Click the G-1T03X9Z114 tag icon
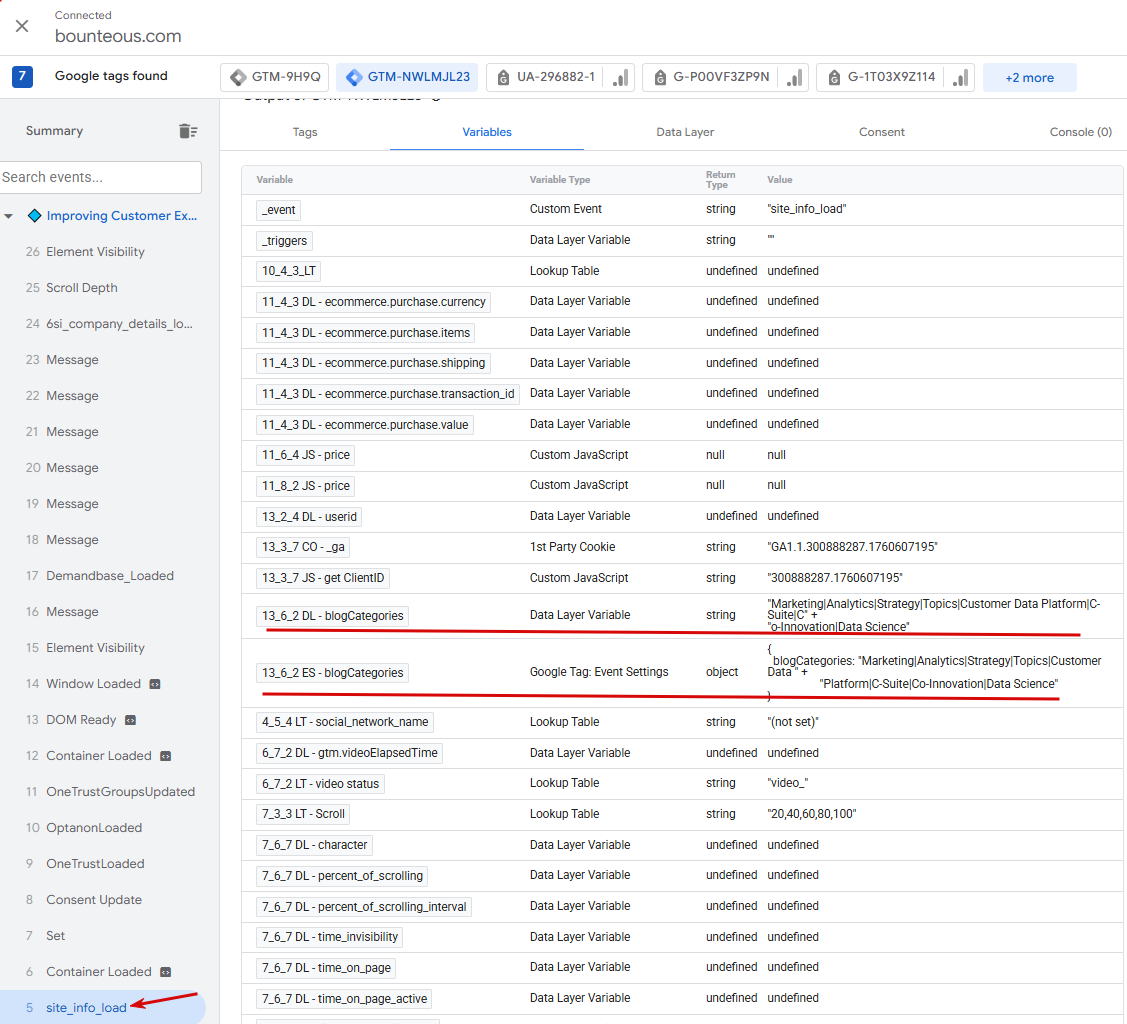 (x=834, y=78)
